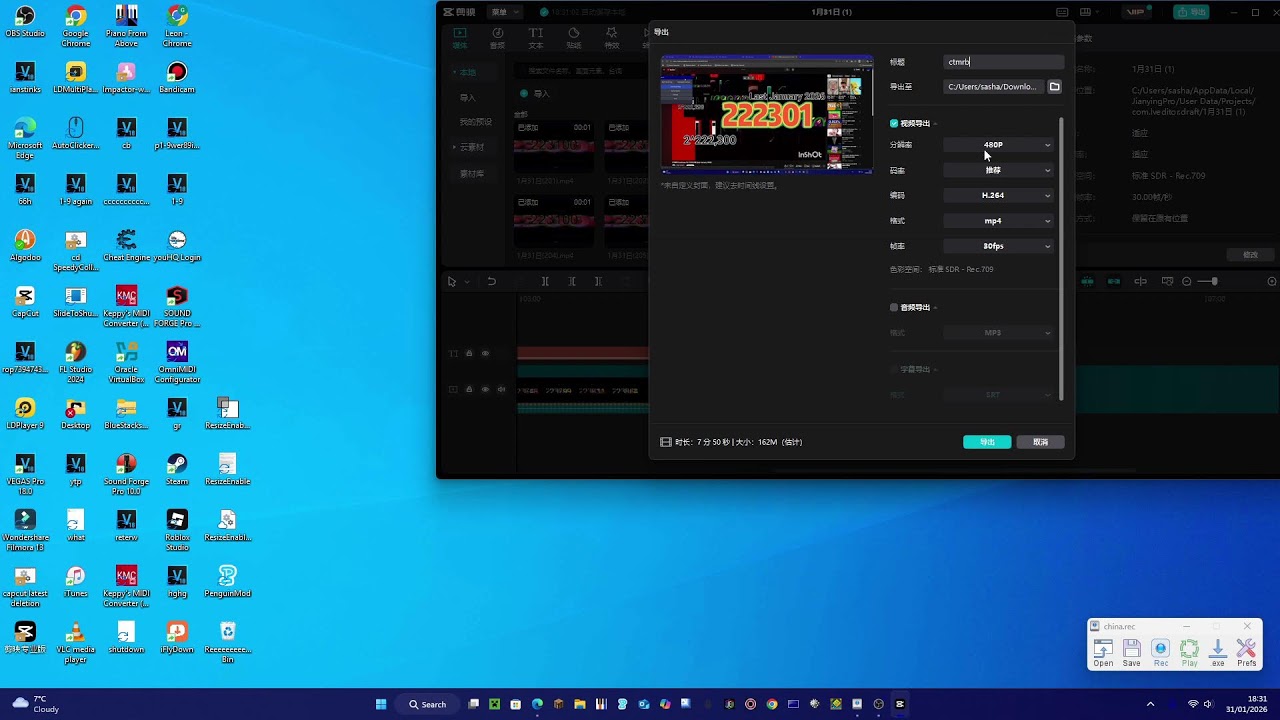The height and width of the screenshot is (720, 1280).
Task: Click the export cover preview thumbnail
Action: click(x=767, y=115)
